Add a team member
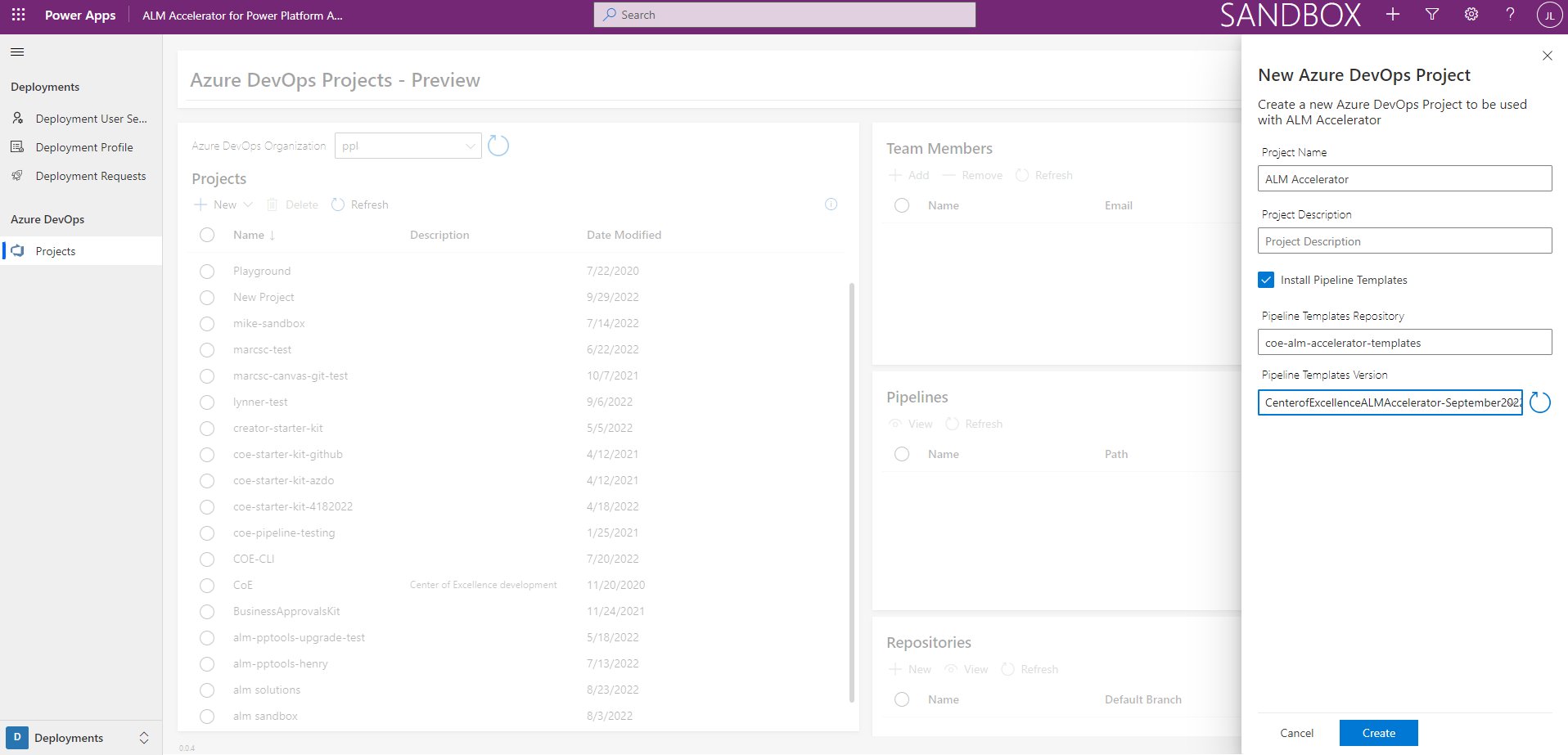 tap(909, 175)
